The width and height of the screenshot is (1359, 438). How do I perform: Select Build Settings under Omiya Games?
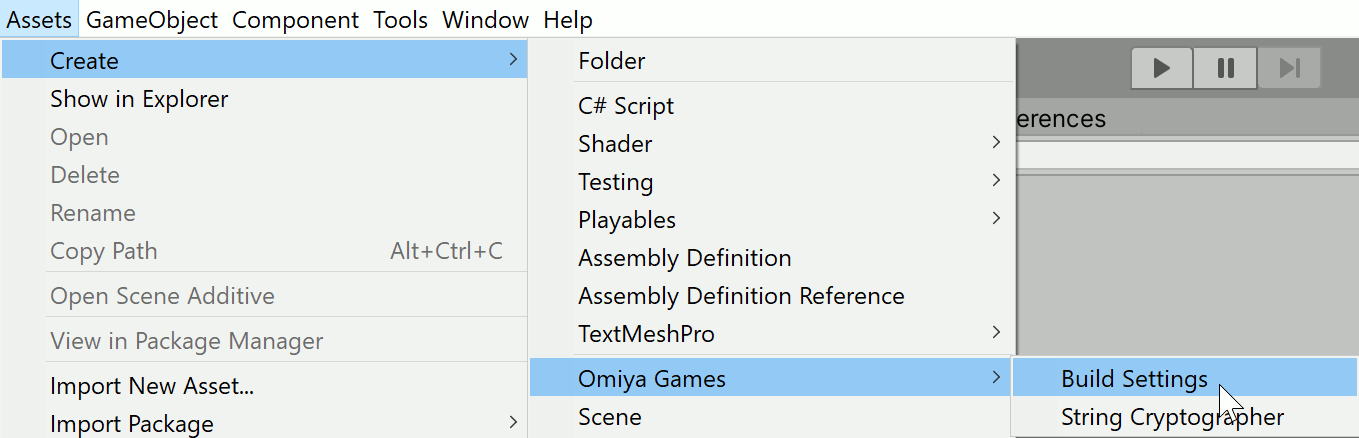(1134, 379)
